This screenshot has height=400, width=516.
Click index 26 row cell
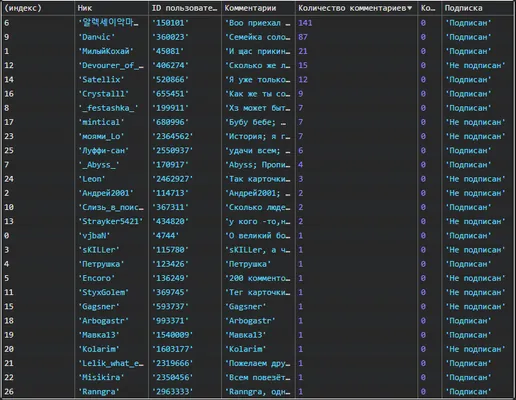pyautogui.click(x=38, y=392)
